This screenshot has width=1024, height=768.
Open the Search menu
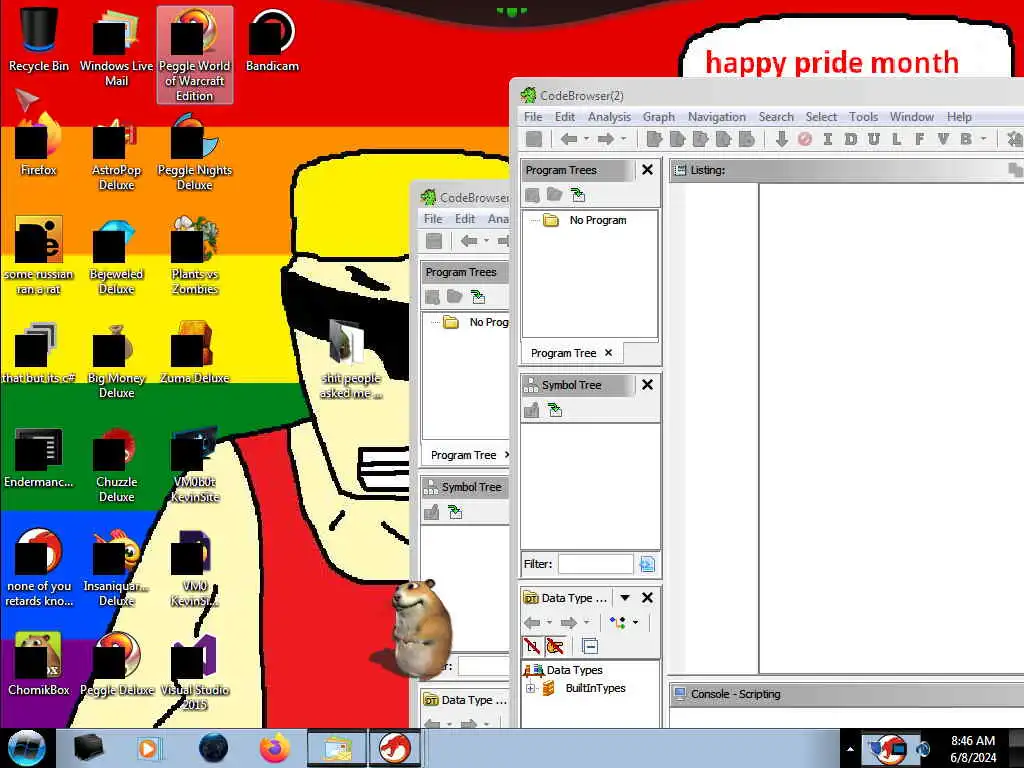tap(776, 117)
